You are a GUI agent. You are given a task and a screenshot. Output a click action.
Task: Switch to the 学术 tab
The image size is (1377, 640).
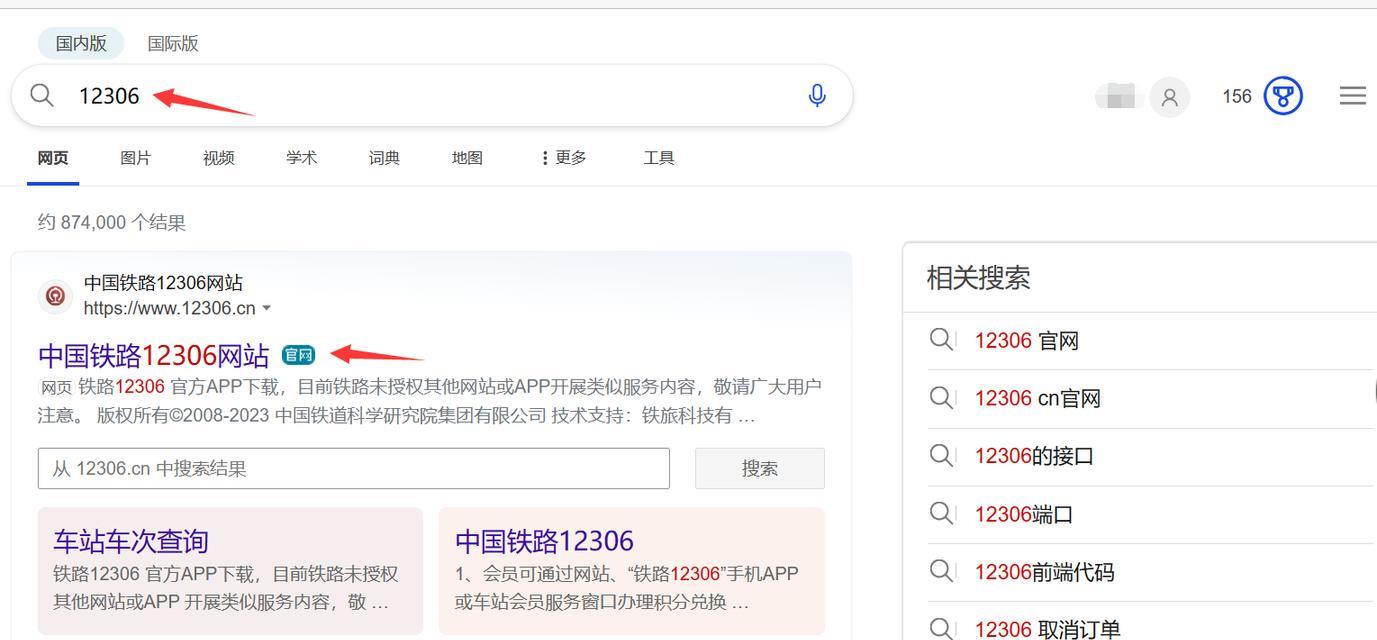tap(301, 158)
